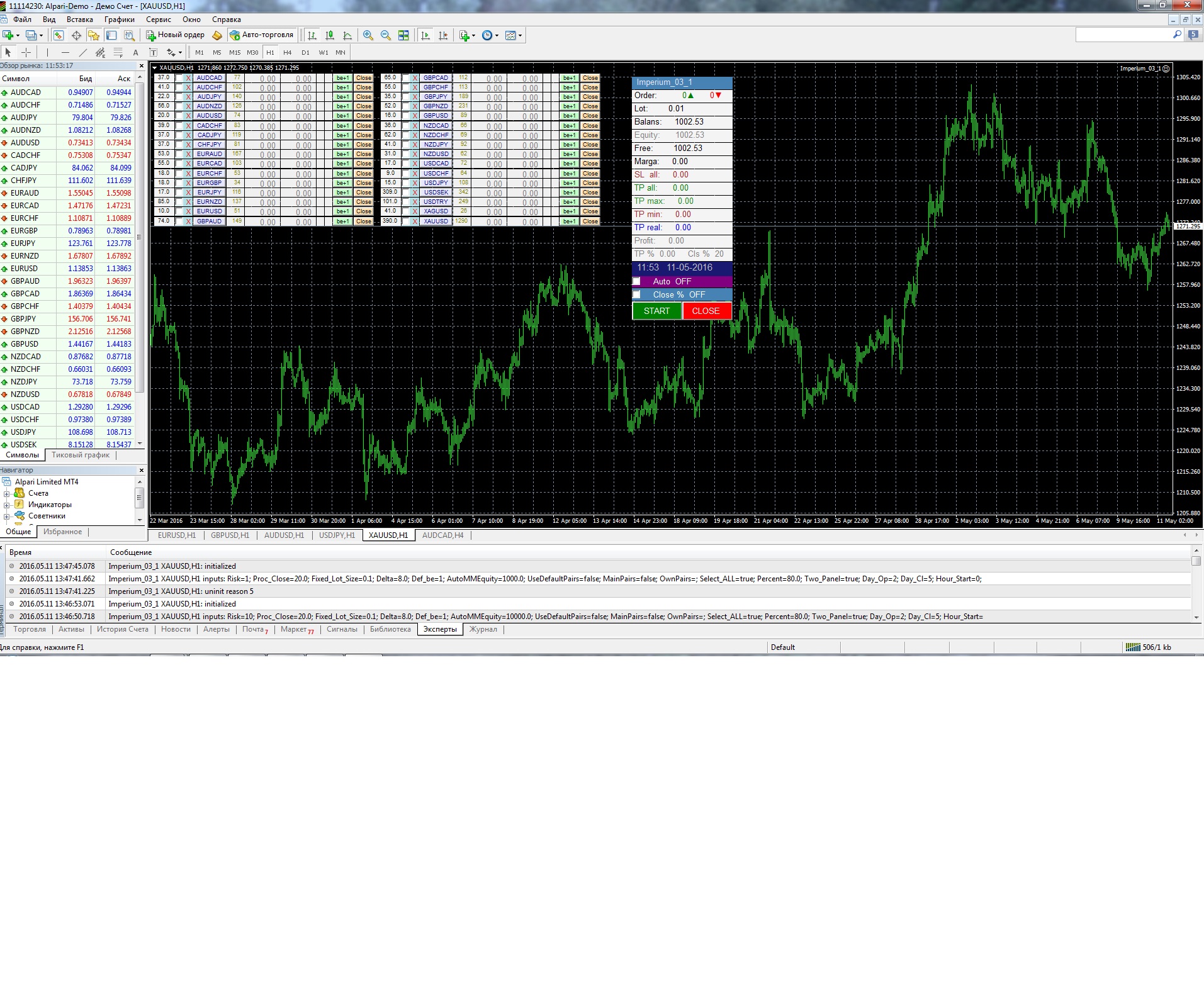The width and height of the screenshot is (1204, 984).
Task: Switch chart to line chart icon
Action: click(347, 35)
